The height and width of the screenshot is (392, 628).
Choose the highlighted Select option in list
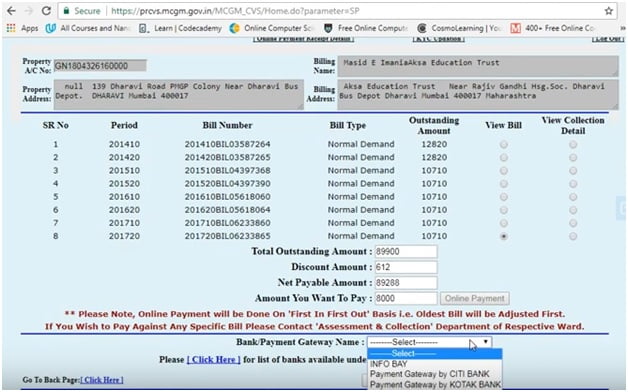(435, 354)
